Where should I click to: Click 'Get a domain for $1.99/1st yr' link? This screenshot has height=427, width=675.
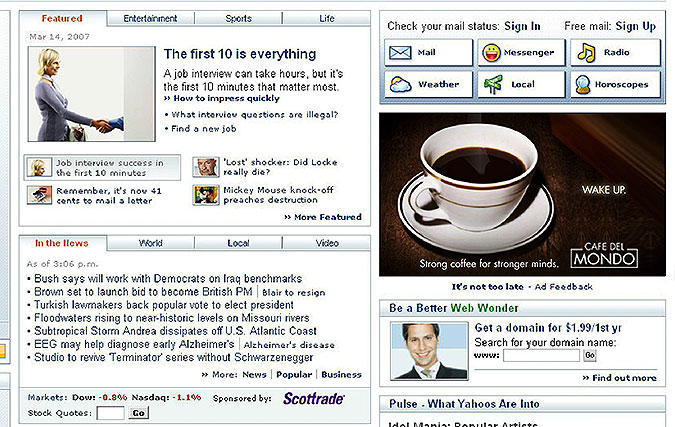[x=548, y=328]
